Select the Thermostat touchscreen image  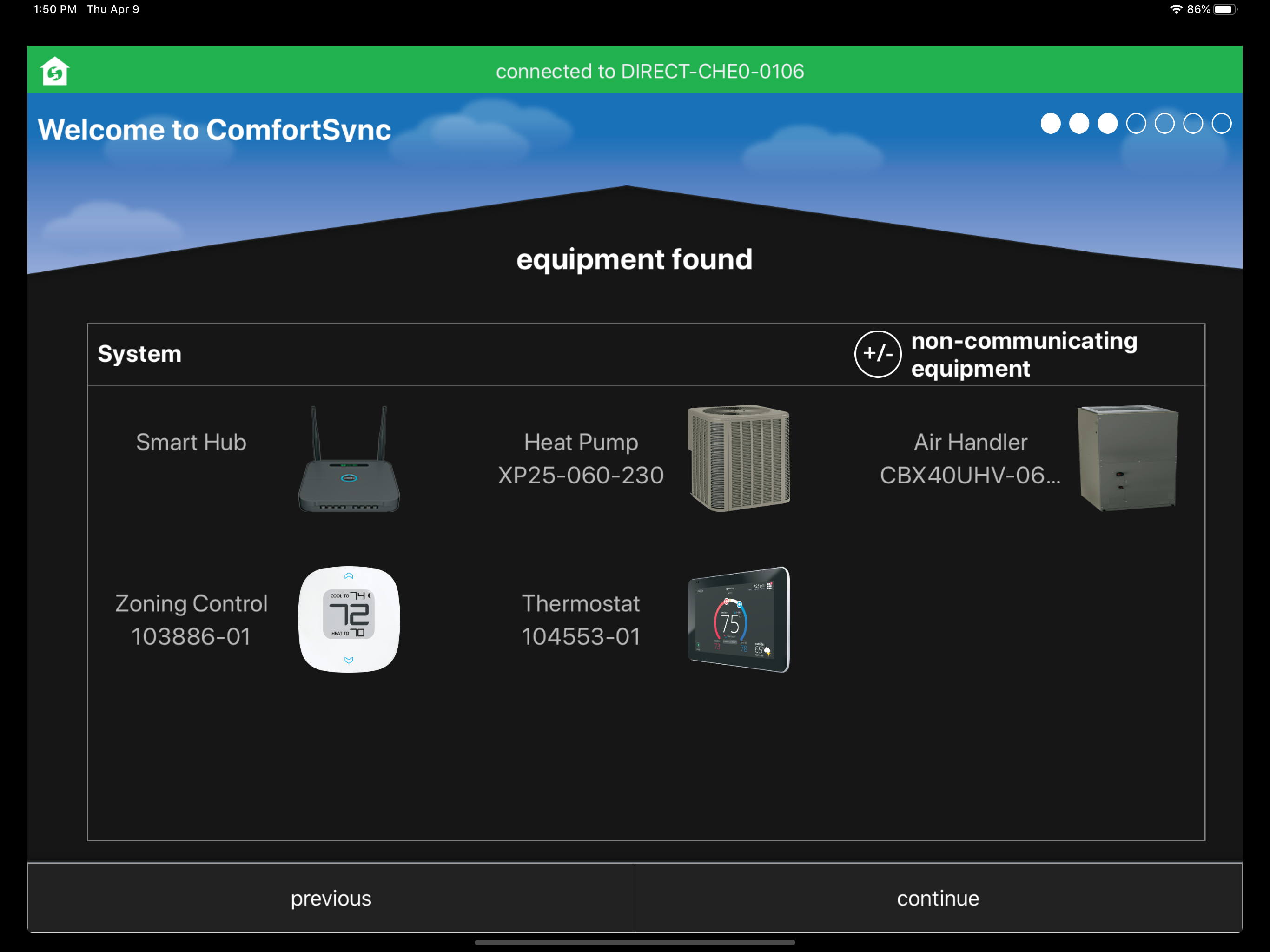[x=739, y=620]
